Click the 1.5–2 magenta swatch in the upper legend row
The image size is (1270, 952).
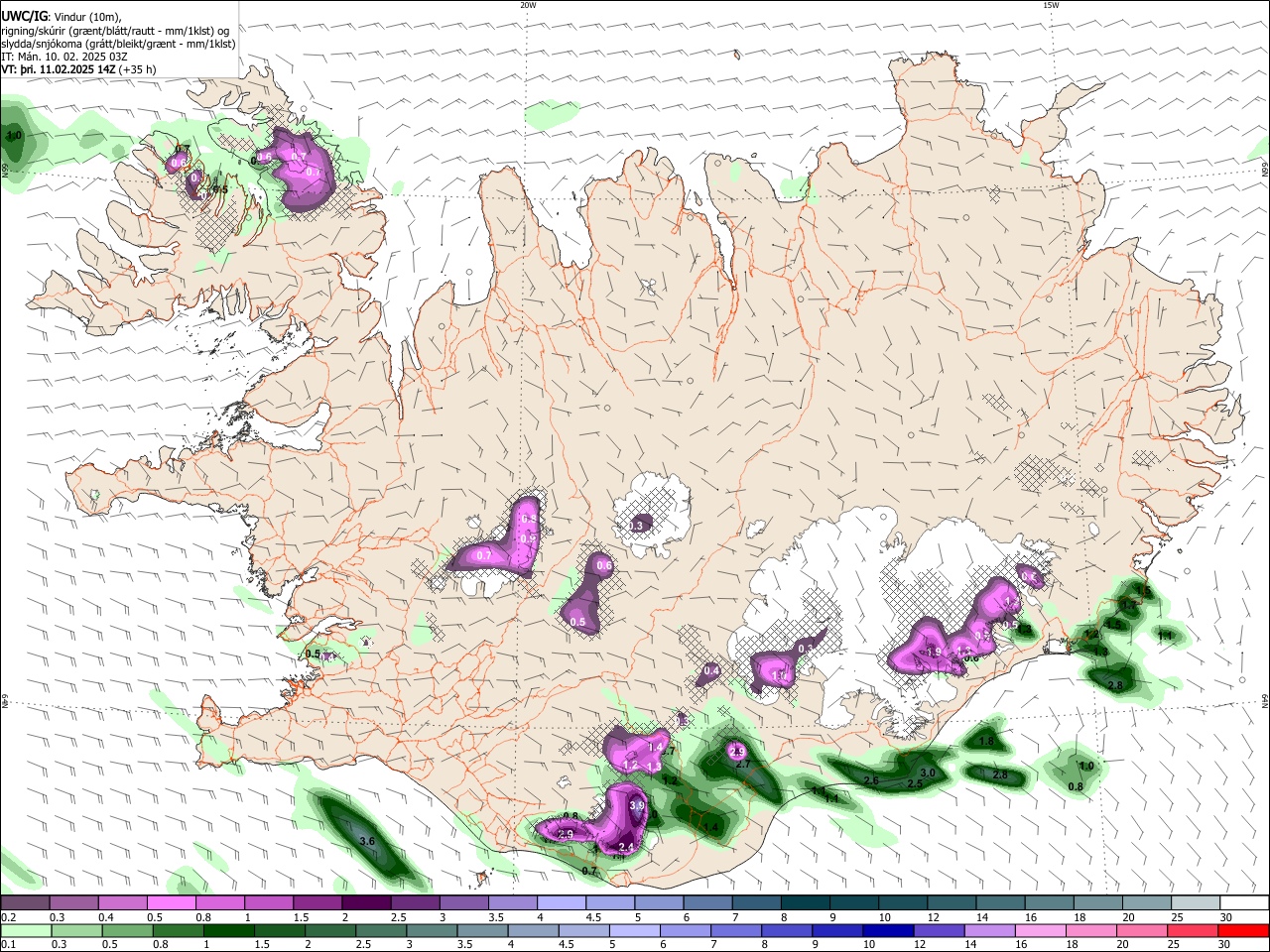pos(317,903)
